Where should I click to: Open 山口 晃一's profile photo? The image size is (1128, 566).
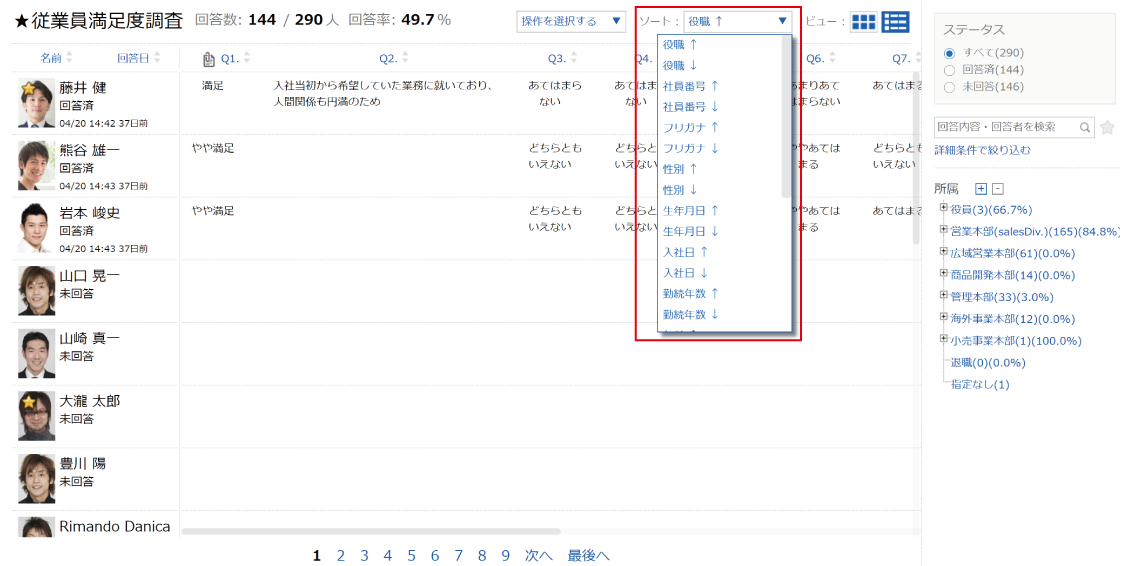pos(36,291)
